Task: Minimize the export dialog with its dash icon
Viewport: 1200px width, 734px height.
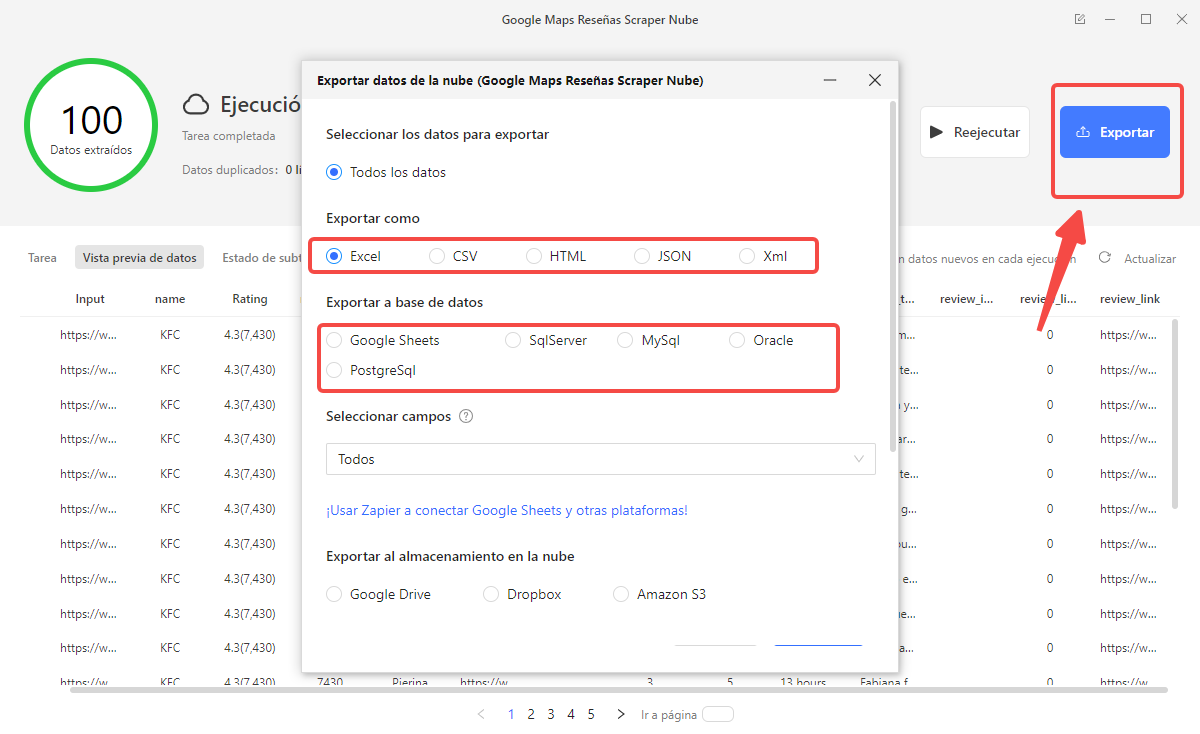Action: 829,80
